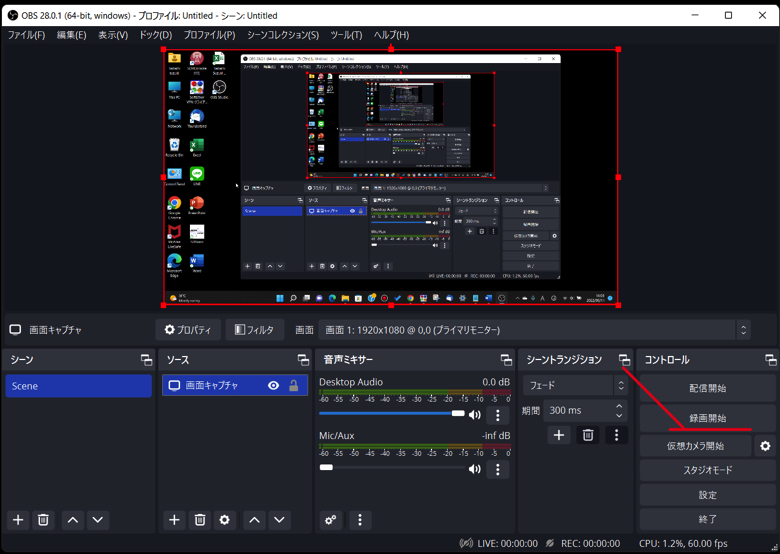Adjust Desktop Audio volume slider

(392, 413)
